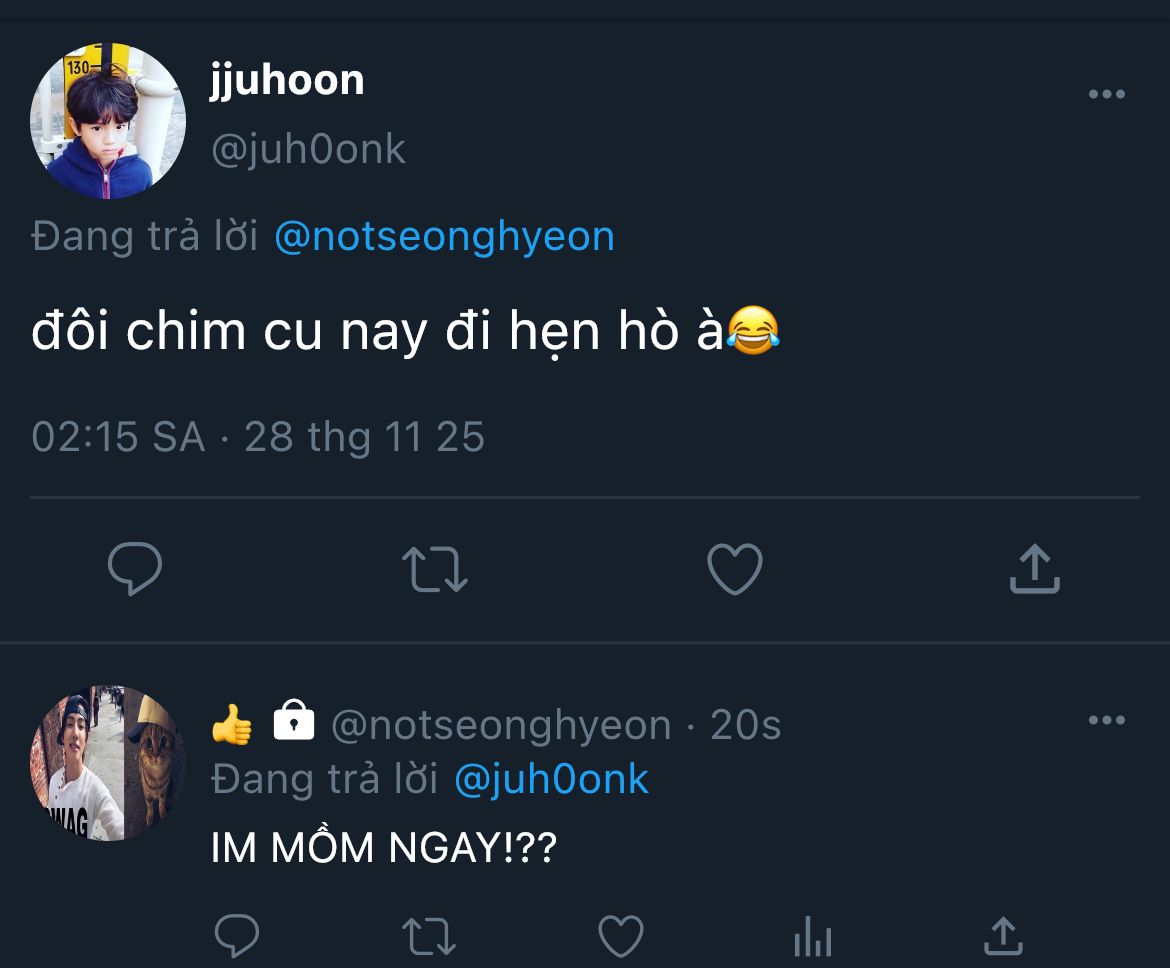This screenshot has height=968, width=1170.
Task: Open jjuhoon's profile picture
Action: click(x=108, y=120)
